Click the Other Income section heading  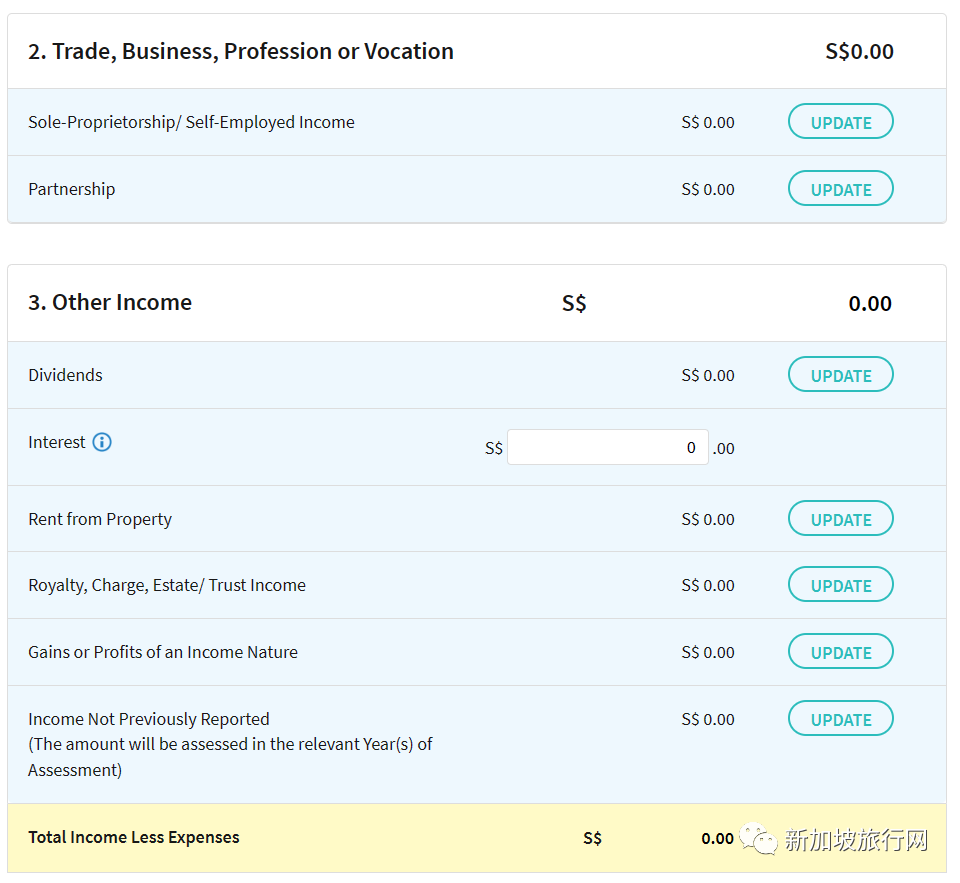point(110,302)
